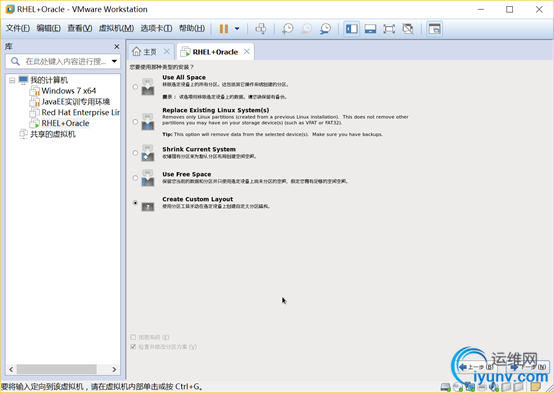The width and height of the screenshot is (554, 393).
Task: Open the 帮助(H) menu
Action: pyautogui.click(x=192, y=28)
